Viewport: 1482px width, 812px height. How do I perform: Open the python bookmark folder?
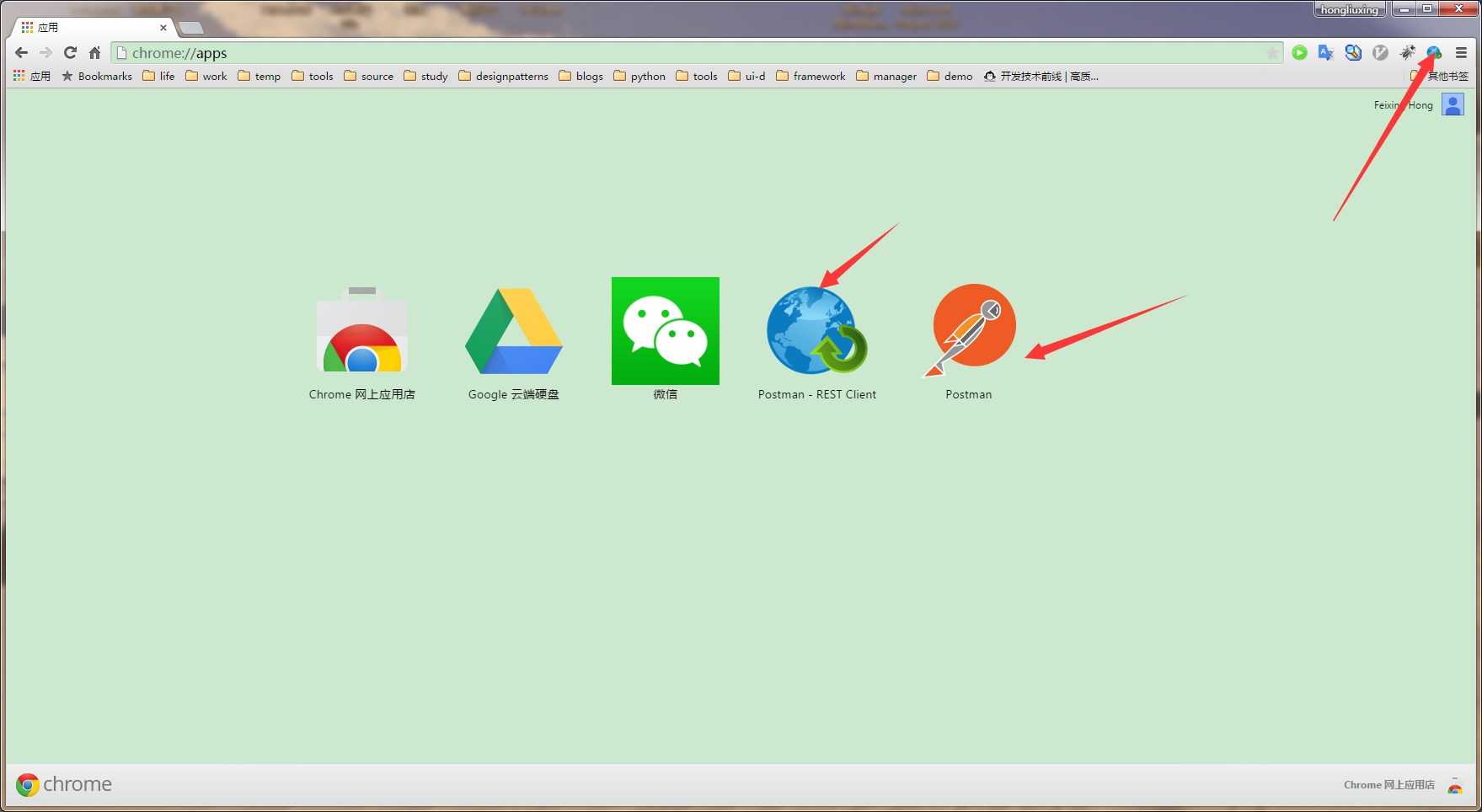point(639,76)
